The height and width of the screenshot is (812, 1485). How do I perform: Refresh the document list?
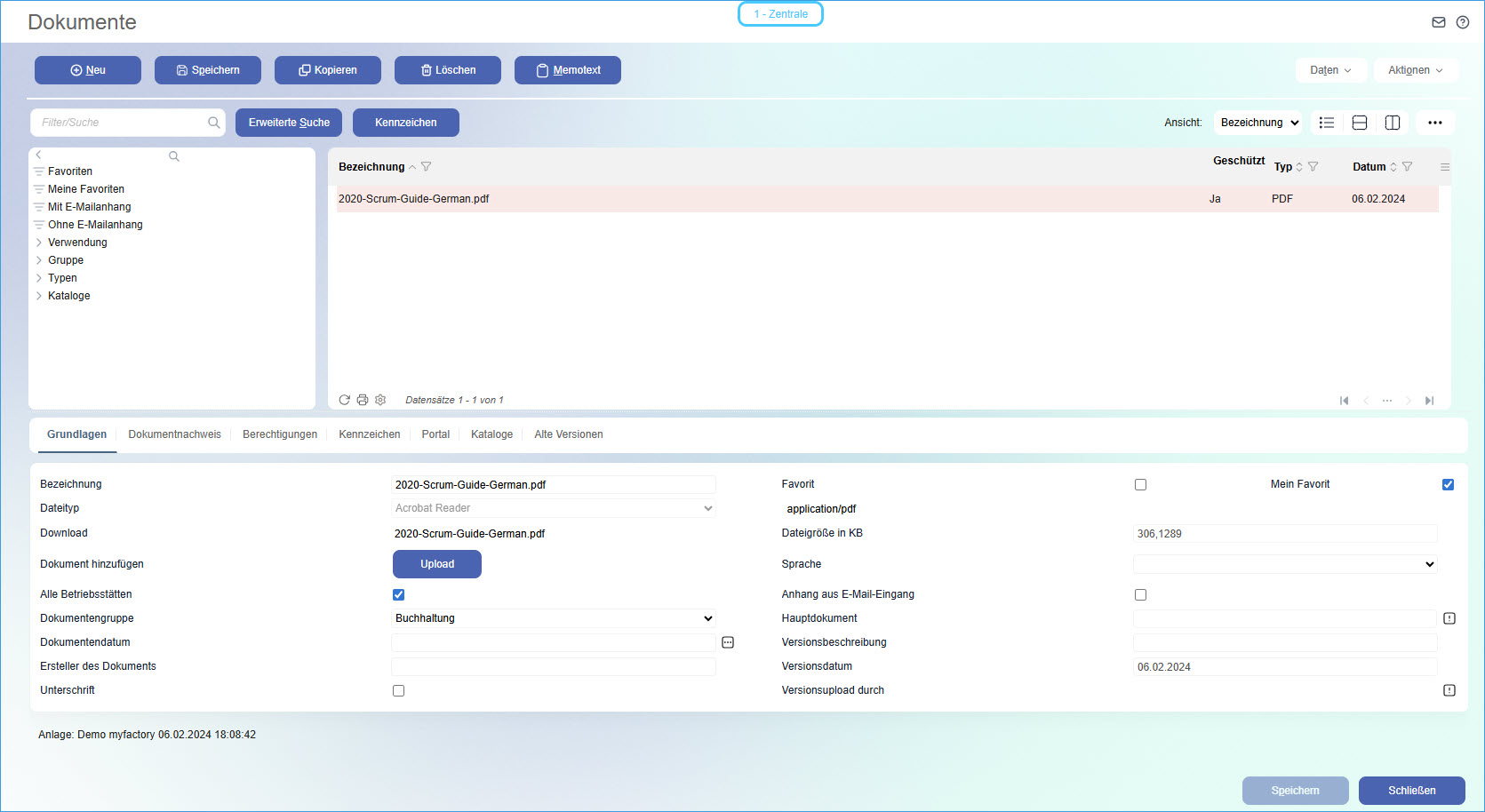[345, 400]
